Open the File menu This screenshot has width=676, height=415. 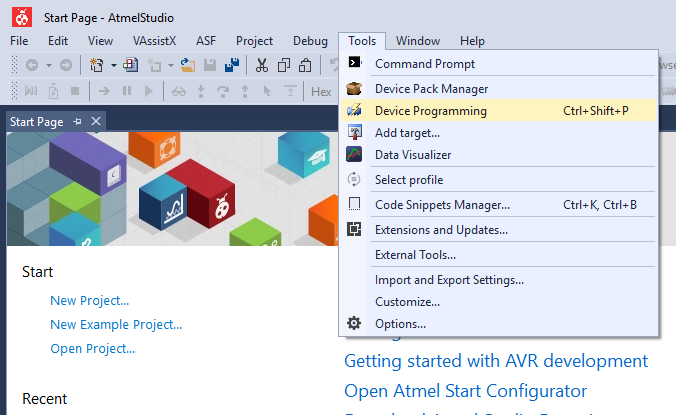19,41
